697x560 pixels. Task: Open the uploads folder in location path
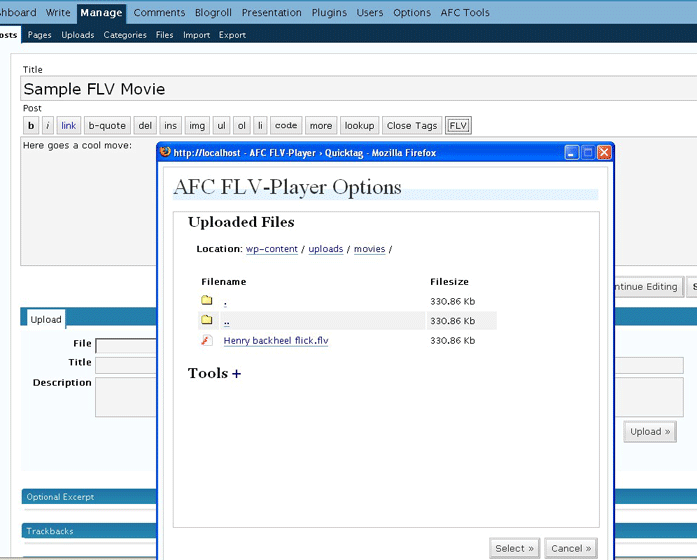click(x=326, y=249)
